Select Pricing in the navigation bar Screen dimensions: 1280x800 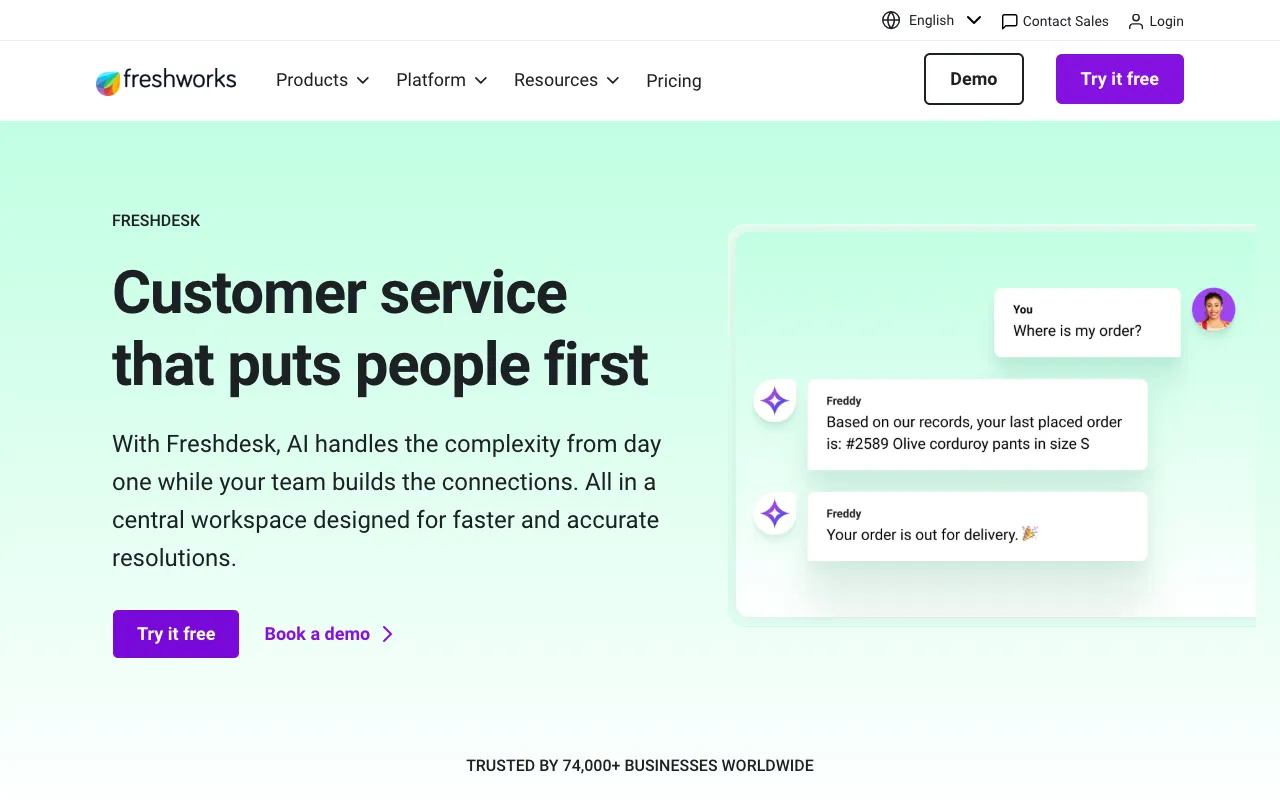(x=673, y=81)
